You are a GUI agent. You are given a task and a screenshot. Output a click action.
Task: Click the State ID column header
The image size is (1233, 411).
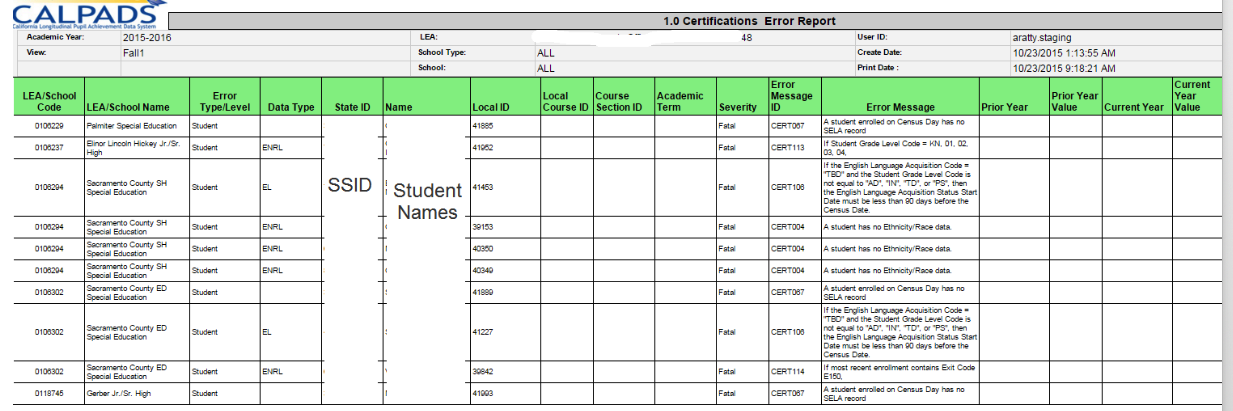click(x=352, y=107)
